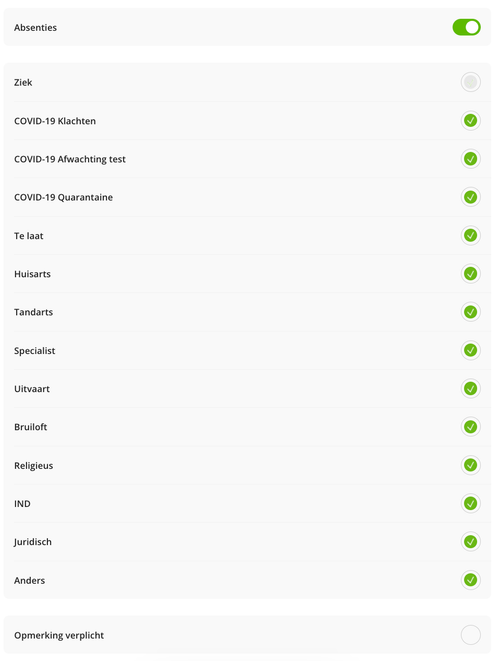Deselect the Juridisch reason
500x661 pixels.
(470, 542)
